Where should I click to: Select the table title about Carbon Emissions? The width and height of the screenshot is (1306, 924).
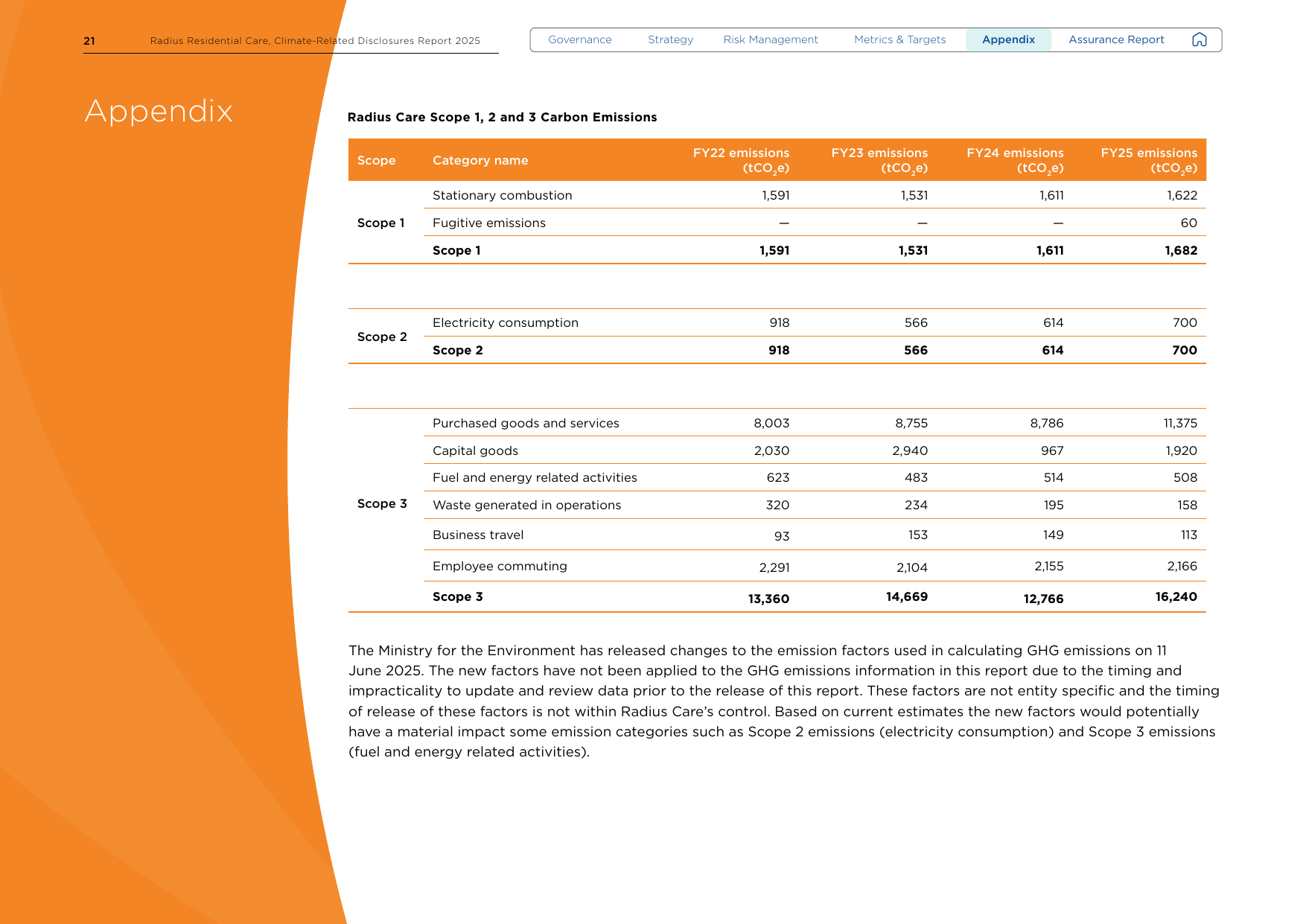(502, 117)
